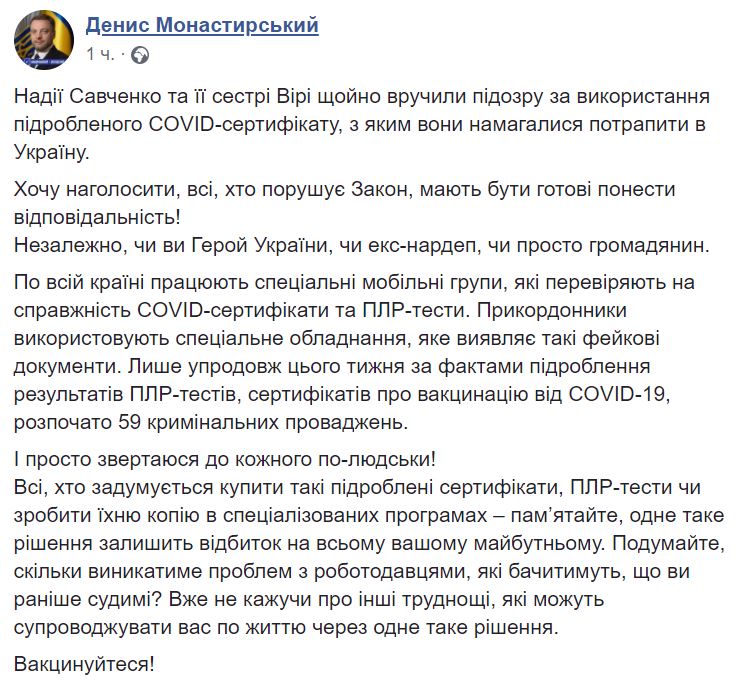This screenshot has width=737, height=691.
Task: Click the final "Вакцинуйтеся!" line
Action: 87,662
